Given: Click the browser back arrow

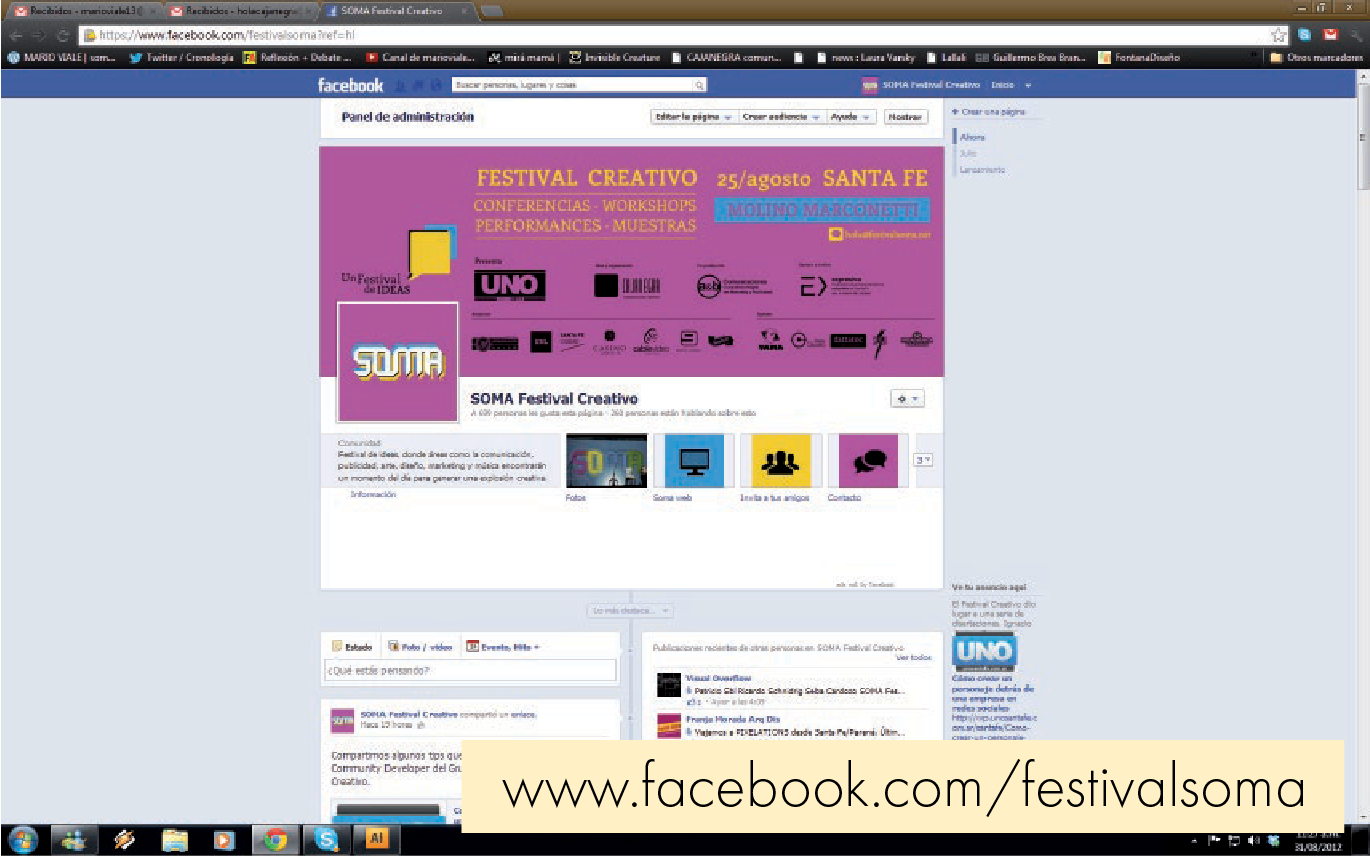Looking at the screenshot, I should pyautogui.click(x=15, y=35).
